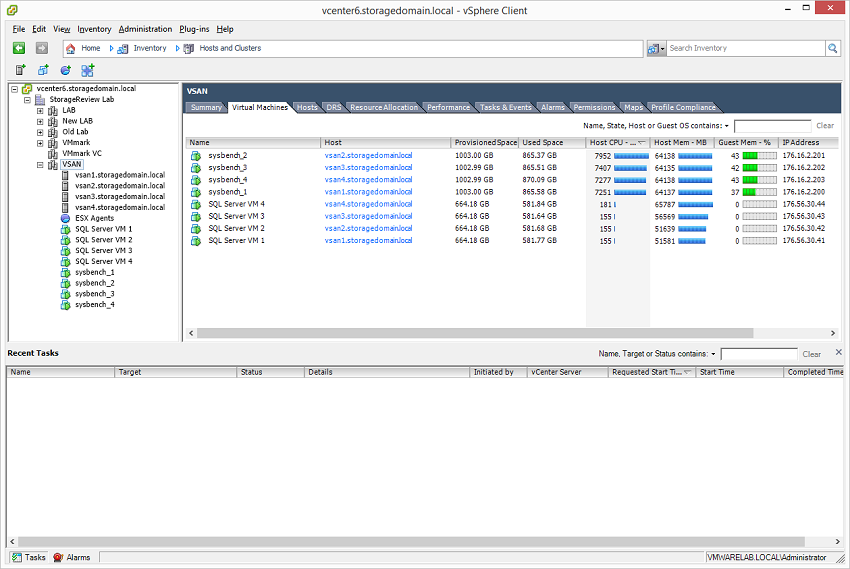Screen dimensions: 850x569
Task: Collapse the StorageReview Lab datacenter node
Action: 27,100
